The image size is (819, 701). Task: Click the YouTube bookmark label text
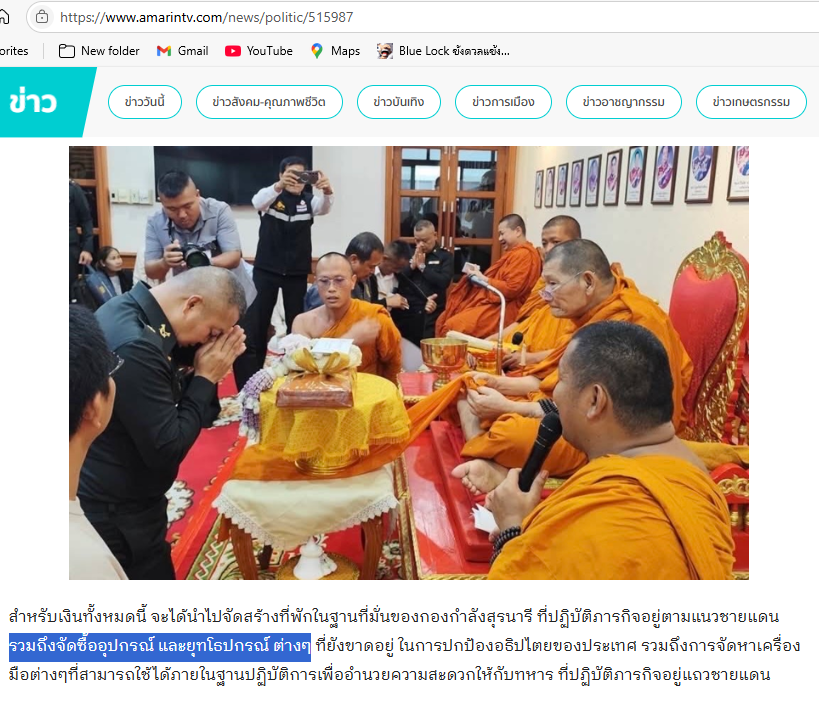click(270, 51)
